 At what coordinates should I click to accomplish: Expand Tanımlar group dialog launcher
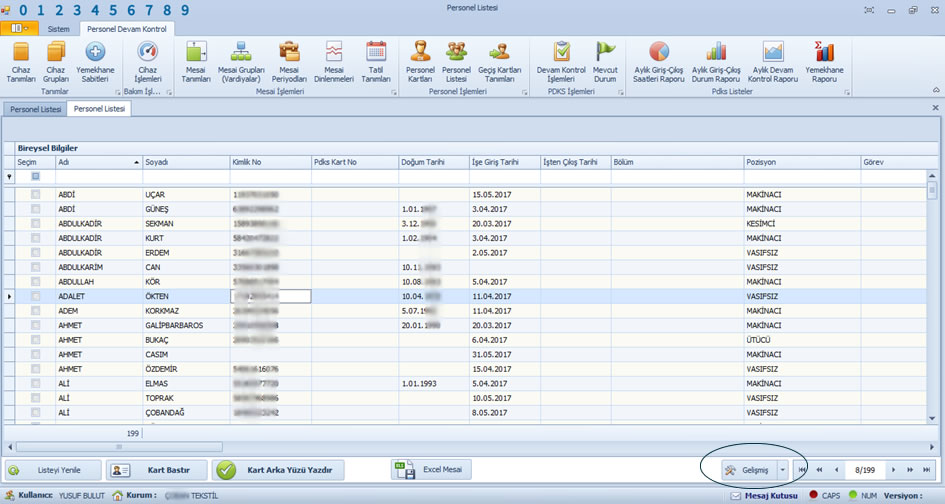118,92
